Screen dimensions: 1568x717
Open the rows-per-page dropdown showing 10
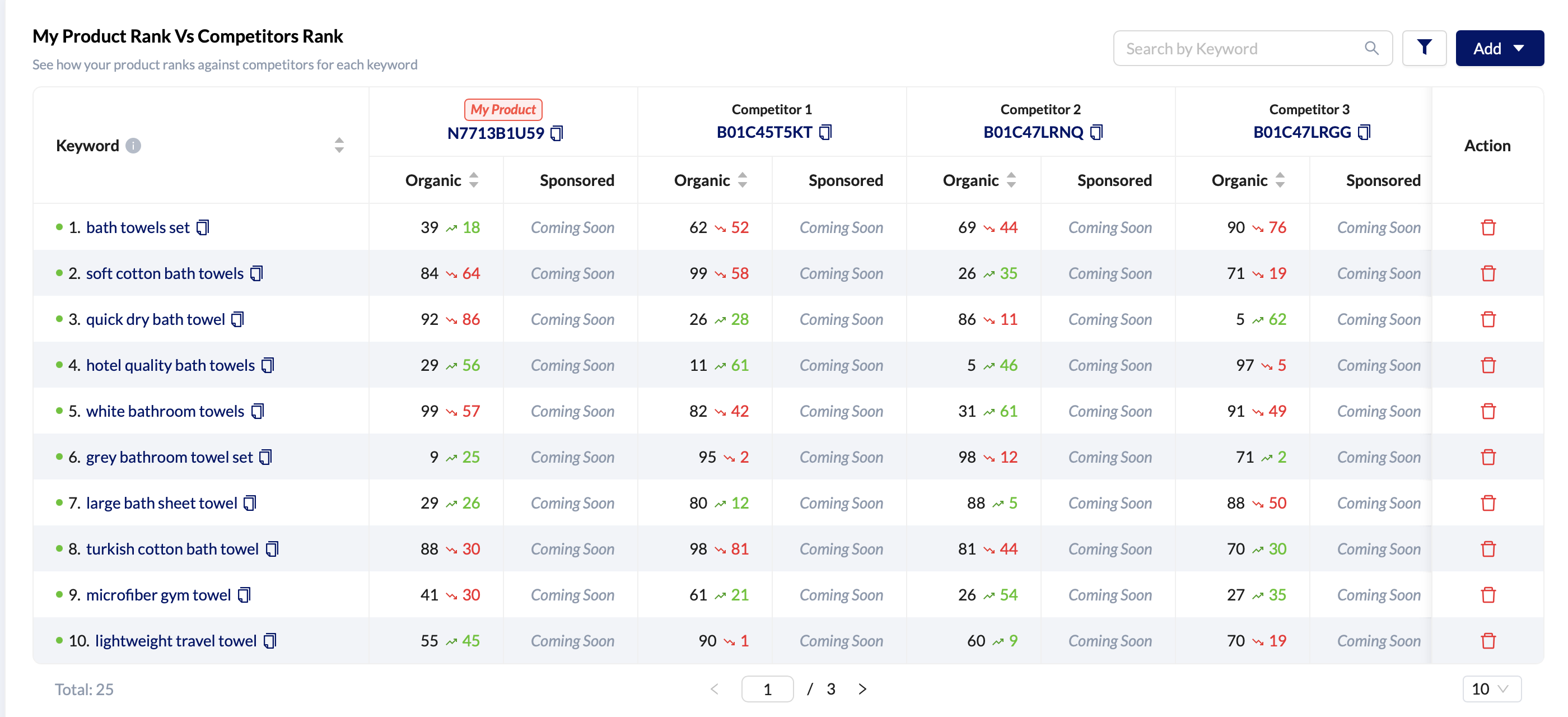pyautogui.click(x=1491, y=689)
